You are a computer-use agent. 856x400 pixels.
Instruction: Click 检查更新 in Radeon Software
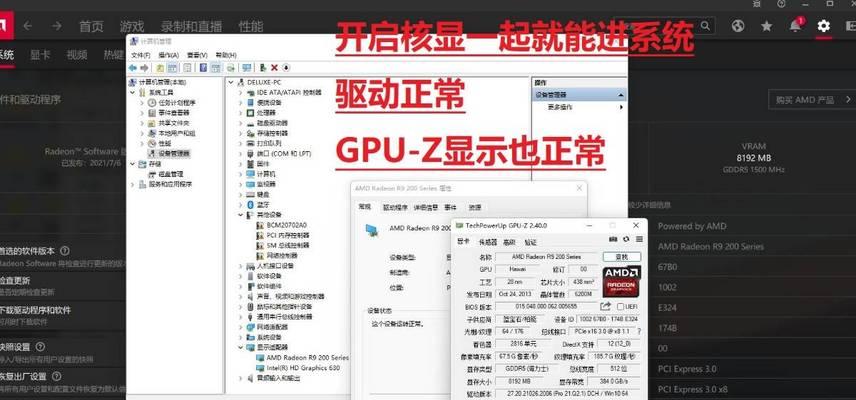15,280
